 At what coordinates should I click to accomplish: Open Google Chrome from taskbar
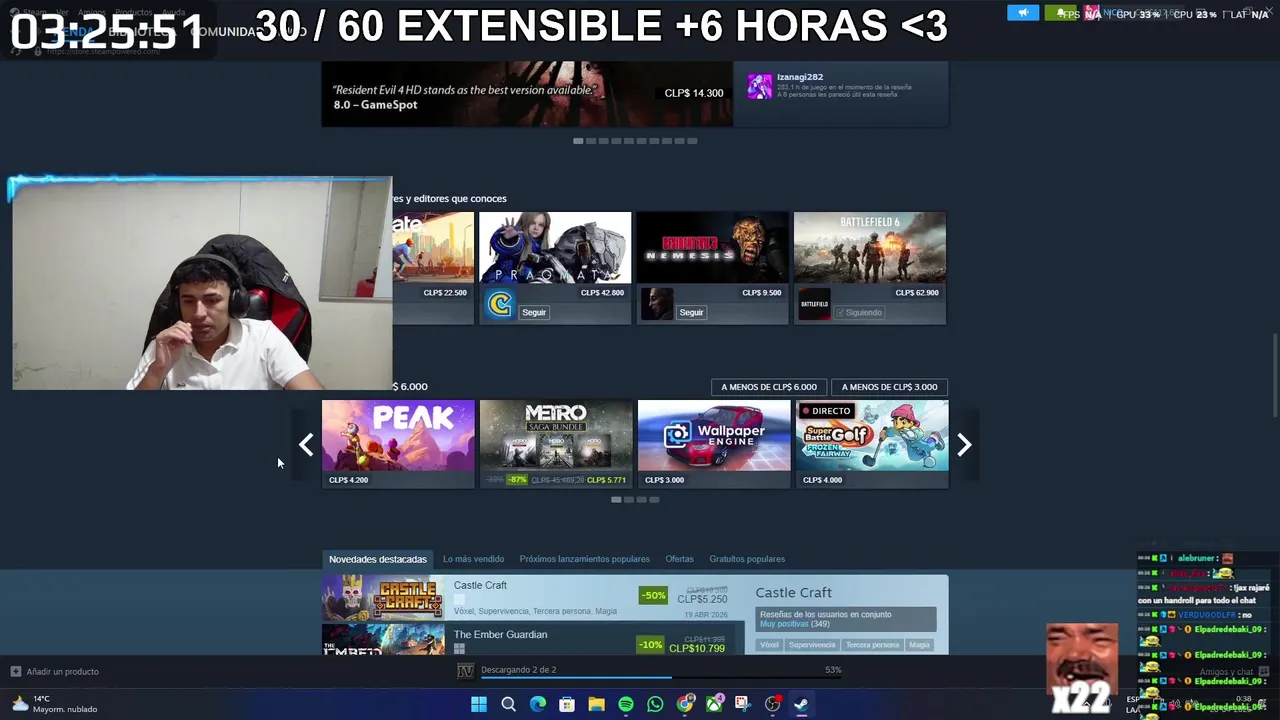(x=685, y=704)
